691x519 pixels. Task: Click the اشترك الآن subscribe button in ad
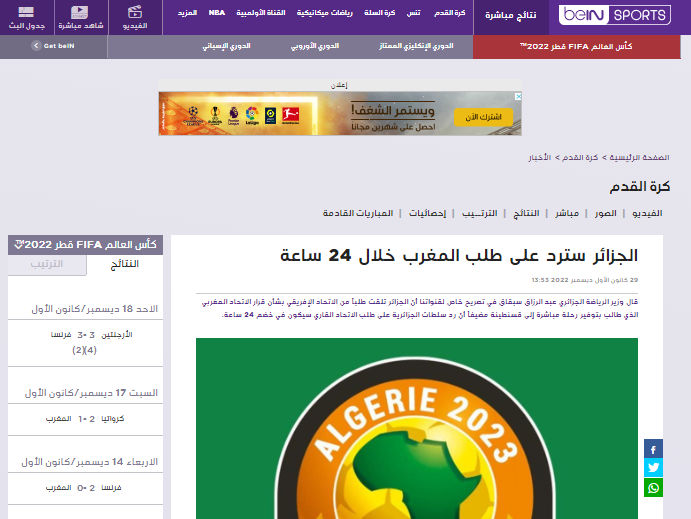pyautogui.click(x=482, y=117)
